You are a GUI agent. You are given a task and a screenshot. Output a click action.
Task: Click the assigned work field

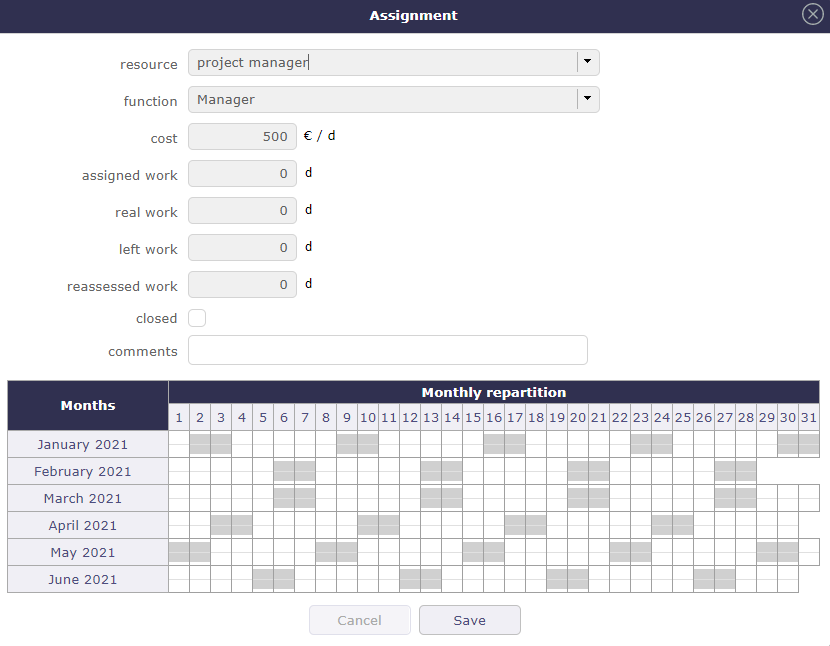coord(242,173)
